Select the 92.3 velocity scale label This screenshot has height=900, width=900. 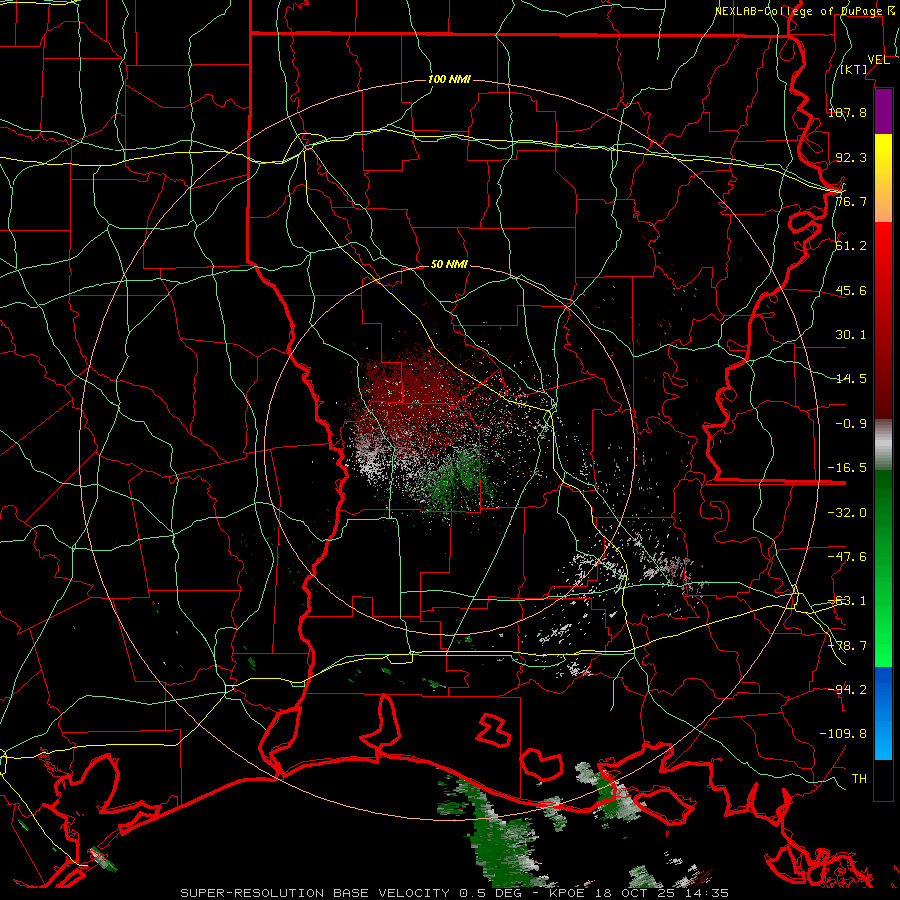[851, 157]
